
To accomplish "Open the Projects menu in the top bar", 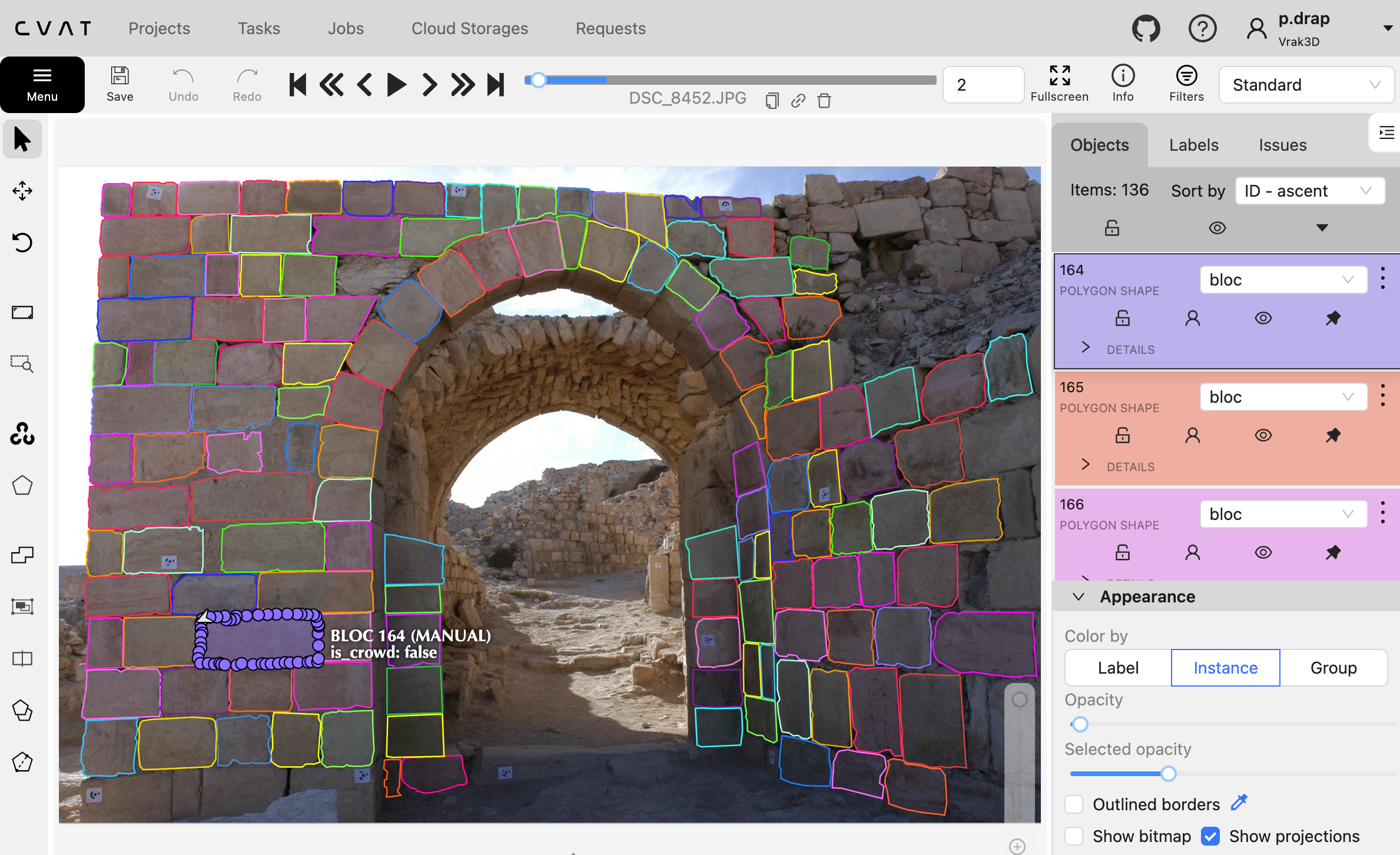I will click(x=159, y=28).
